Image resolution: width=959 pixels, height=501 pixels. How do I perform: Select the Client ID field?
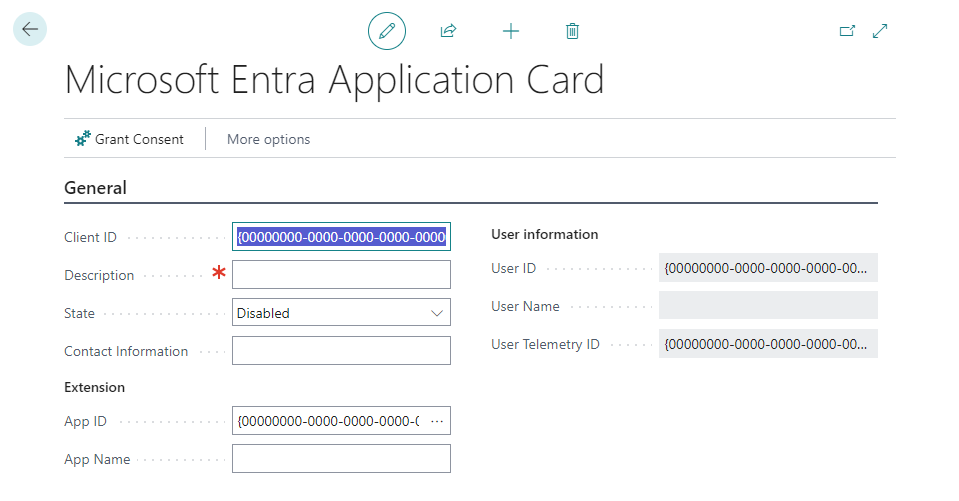(341, 237)
